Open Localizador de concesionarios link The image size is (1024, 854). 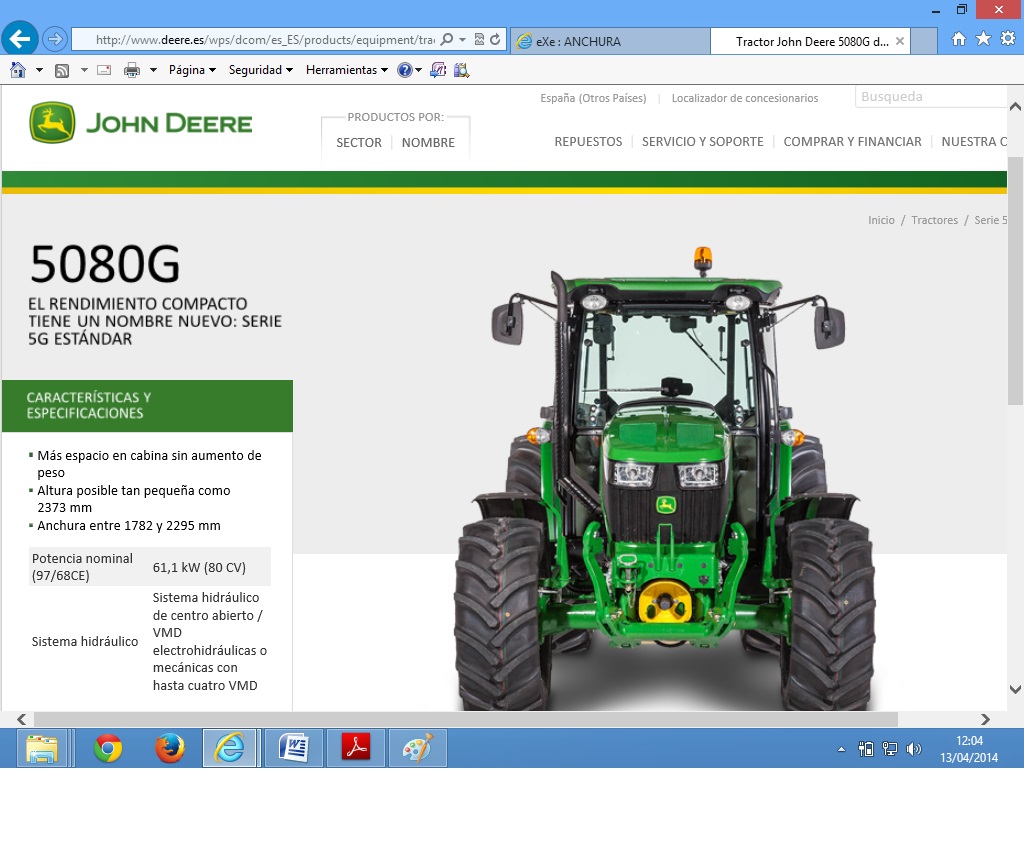[744, 98]
